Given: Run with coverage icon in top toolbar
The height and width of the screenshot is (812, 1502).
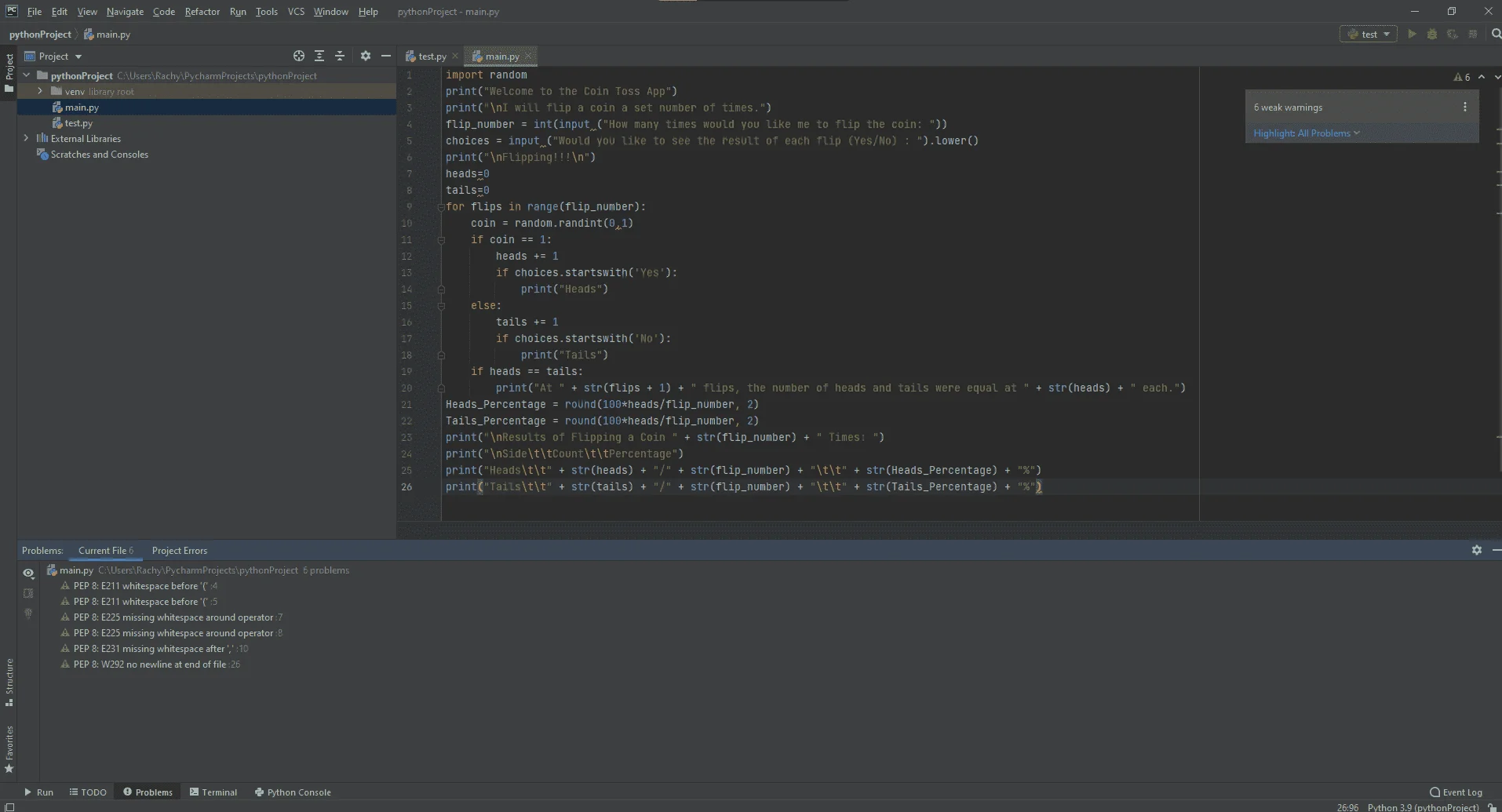Looking at the screenshot, I should (1453, 34).
